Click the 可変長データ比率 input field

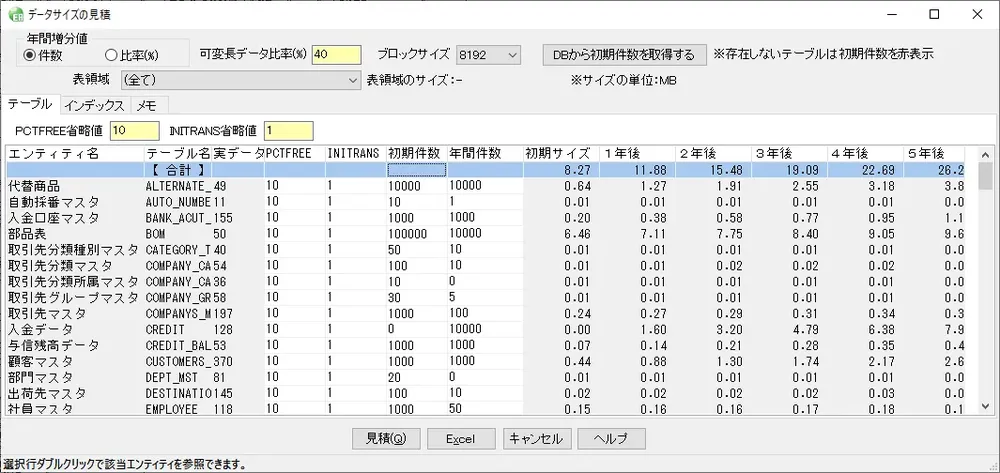[x=337, y=55]
